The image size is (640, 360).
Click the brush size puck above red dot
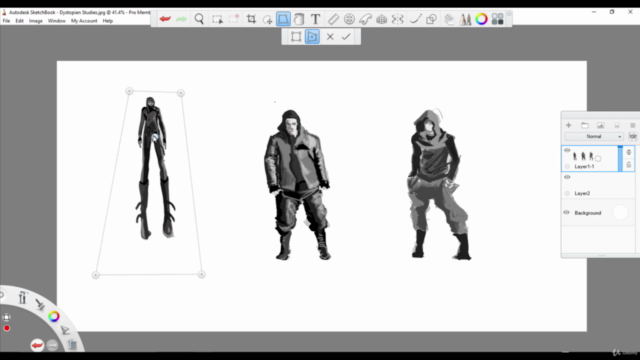point(6,317)
